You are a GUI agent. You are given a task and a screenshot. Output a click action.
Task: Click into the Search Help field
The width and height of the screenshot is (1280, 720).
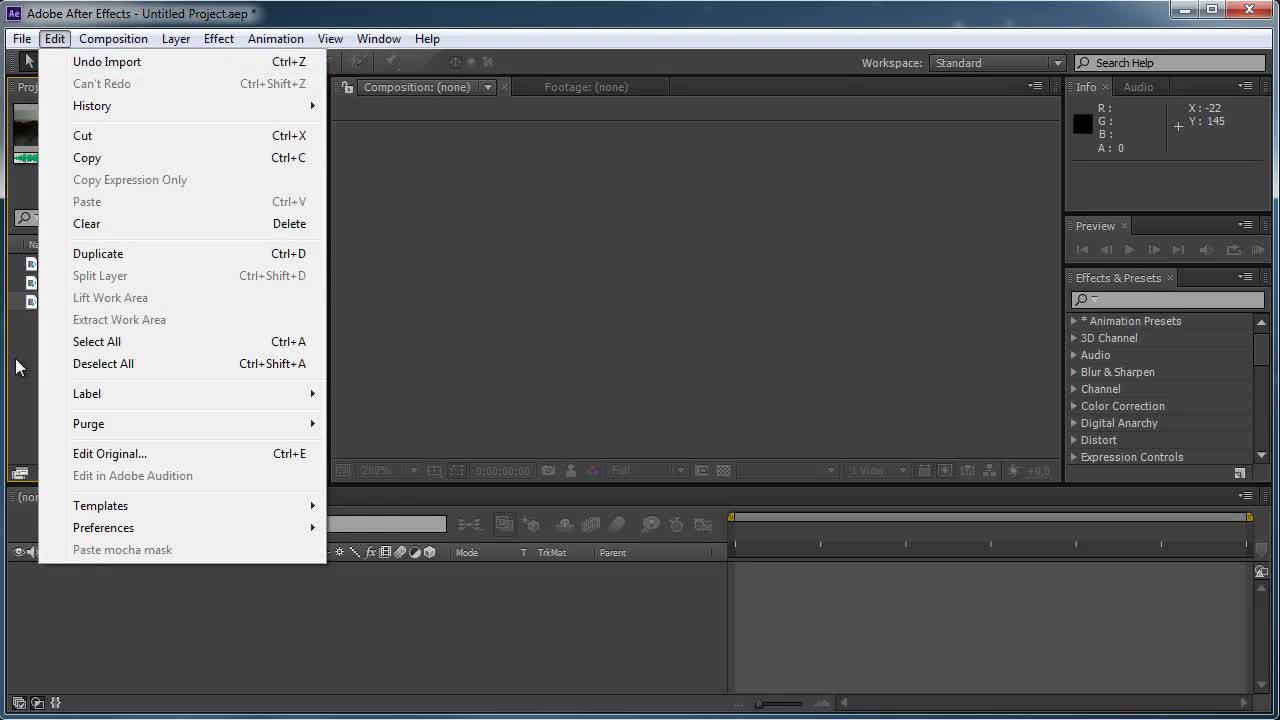1170,63
